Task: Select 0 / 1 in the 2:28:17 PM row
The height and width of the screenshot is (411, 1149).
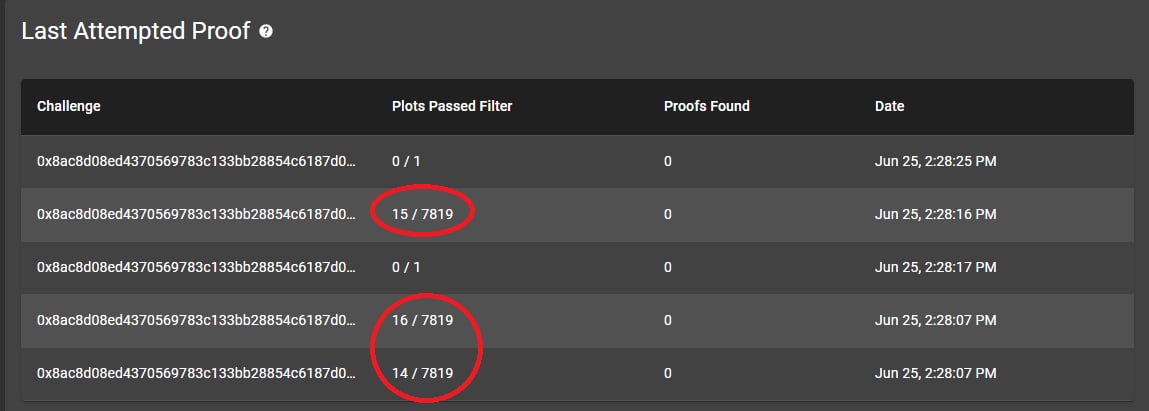Action: coord(406,267)
